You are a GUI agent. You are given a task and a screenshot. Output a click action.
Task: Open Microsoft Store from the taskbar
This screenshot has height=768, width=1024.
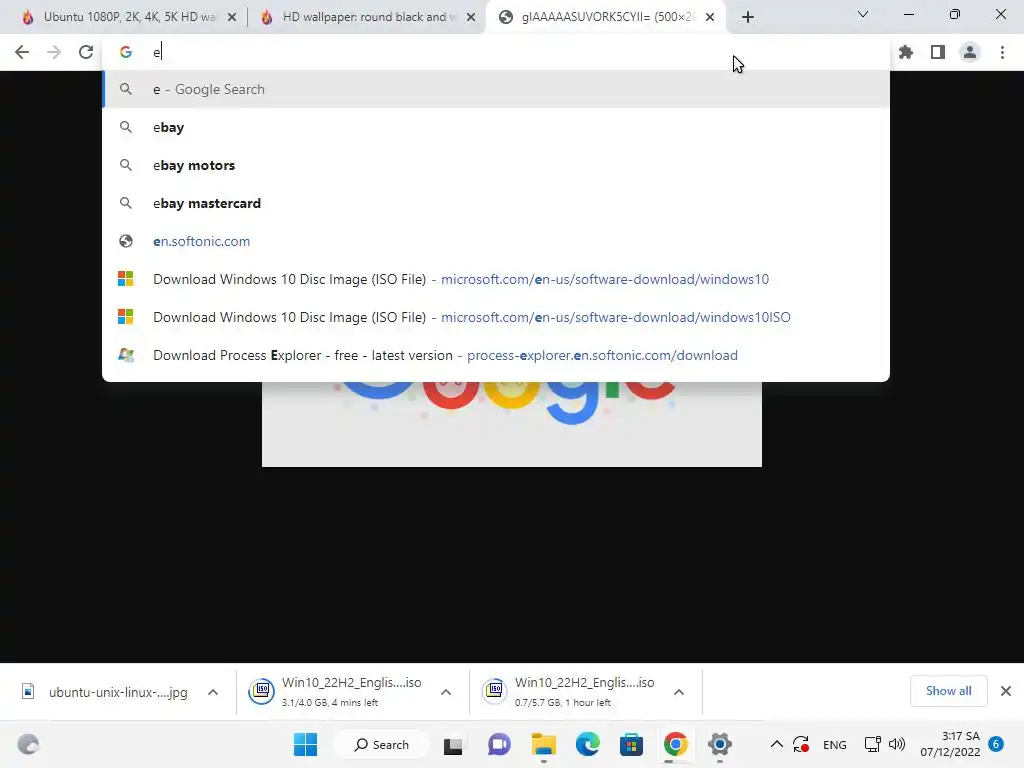pos(632,744)
